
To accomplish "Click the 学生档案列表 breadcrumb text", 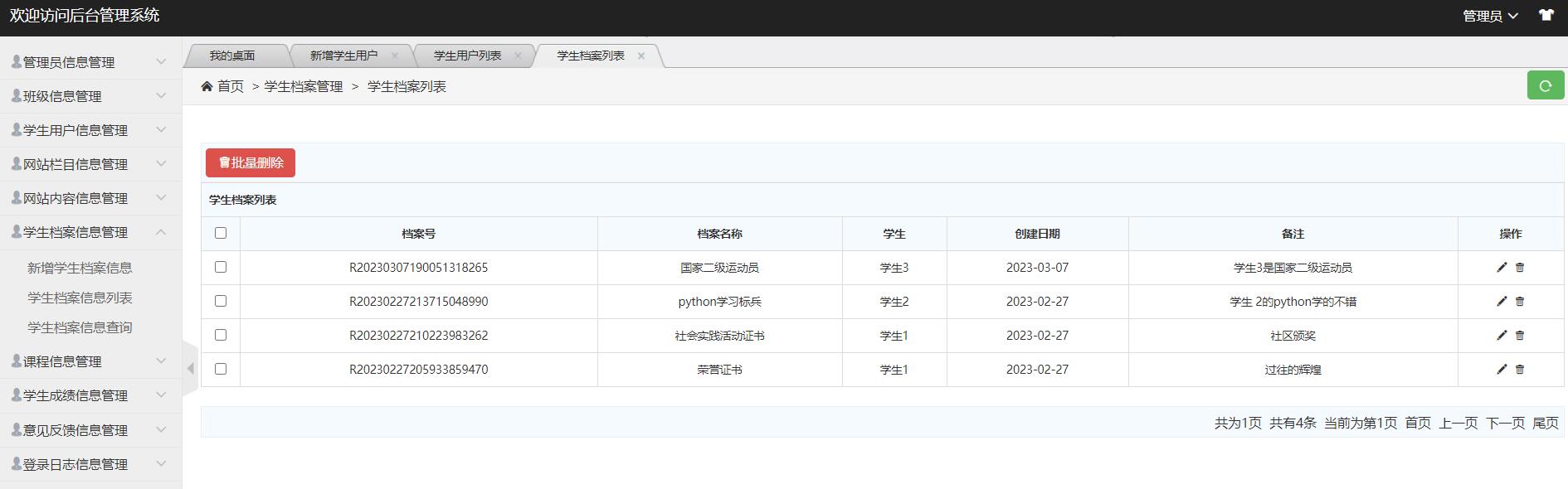I will click(x=407, y=86).
